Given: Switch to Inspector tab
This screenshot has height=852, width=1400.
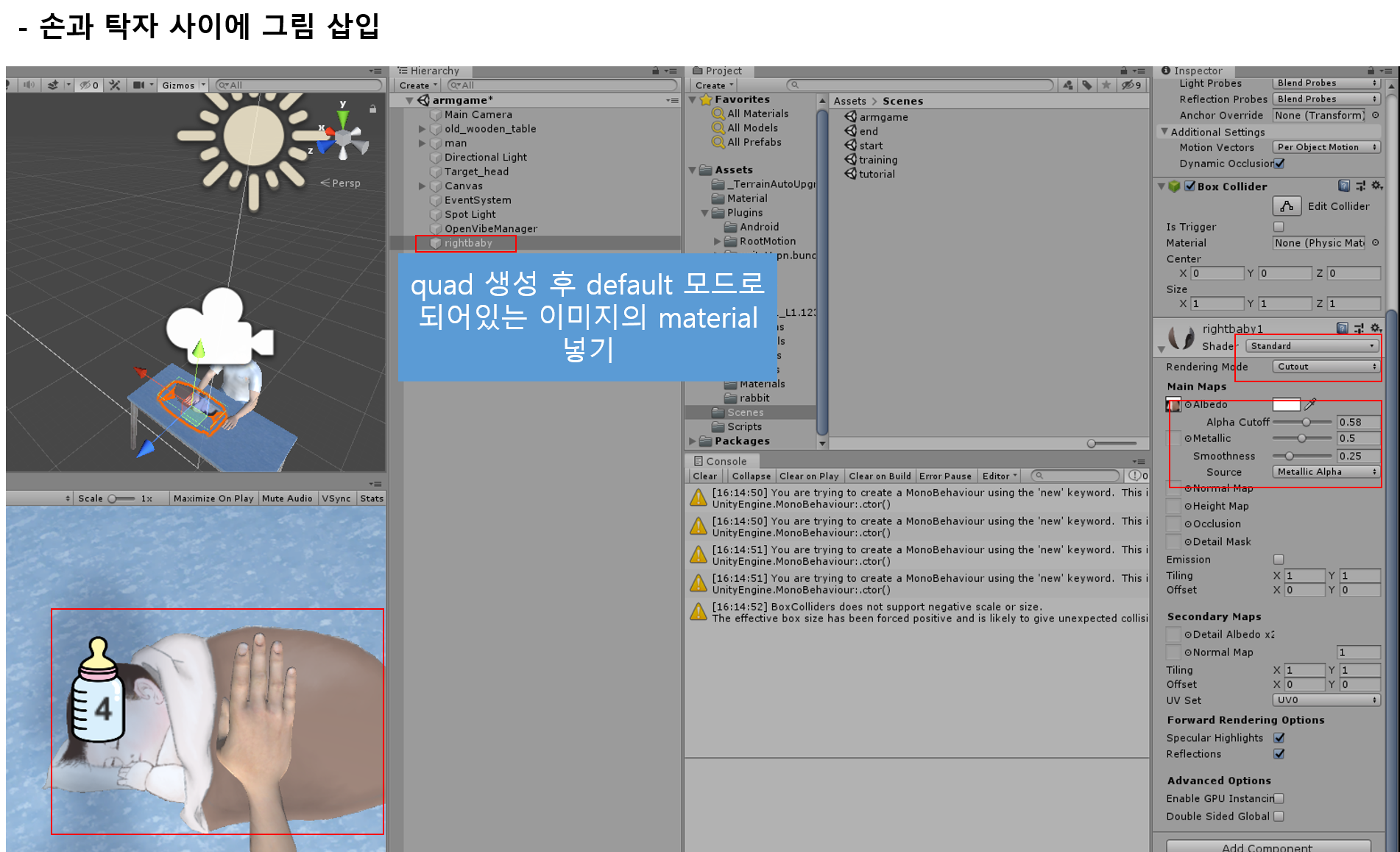Looking at the screenshot, I should coord(1193,71).
